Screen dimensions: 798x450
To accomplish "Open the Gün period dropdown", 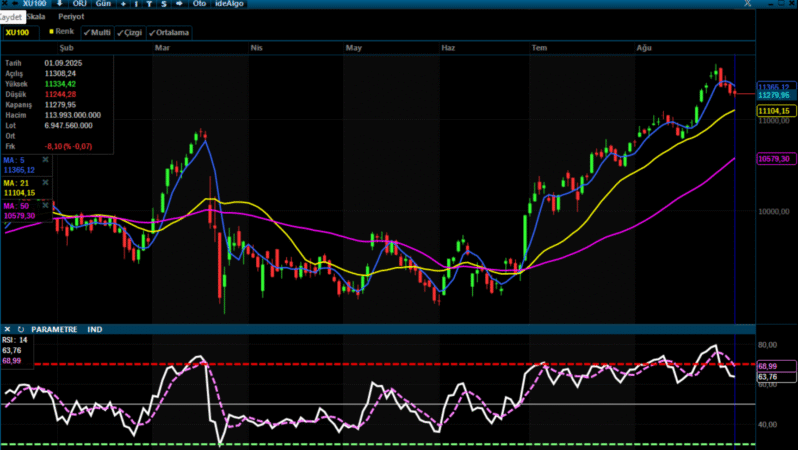I will [103, 4].
